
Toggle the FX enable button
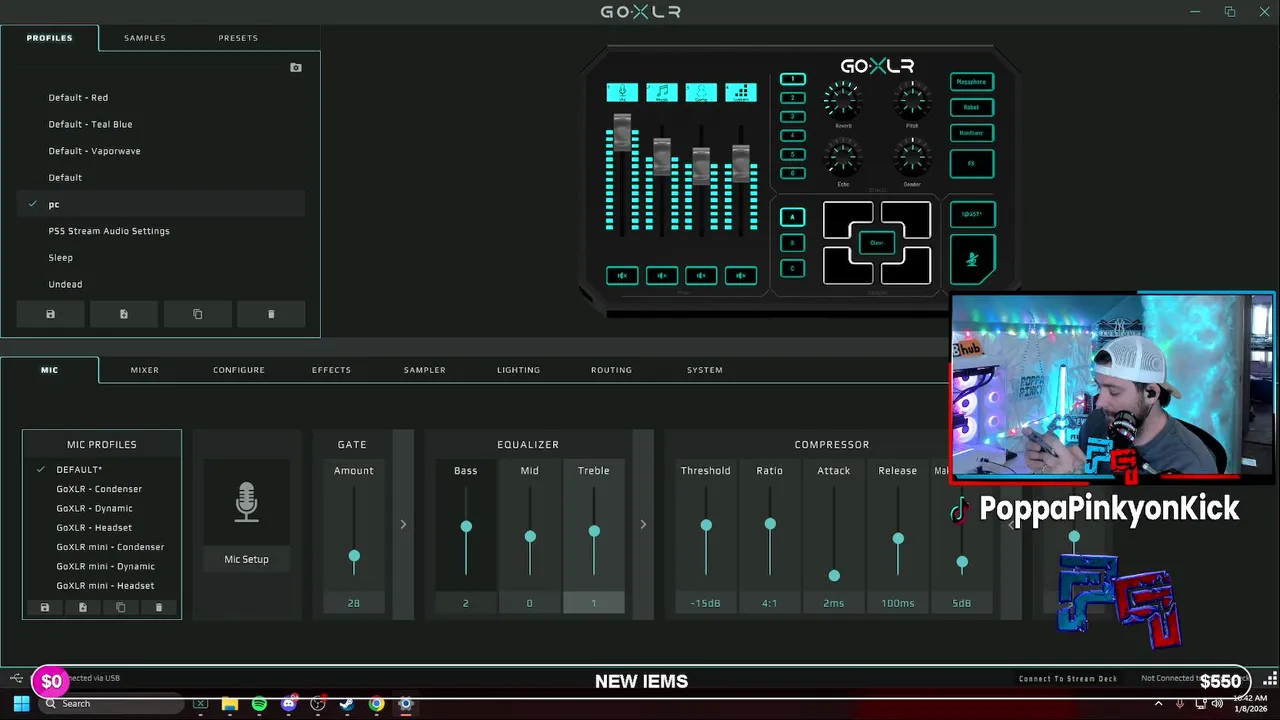click(x=972, y=164)
